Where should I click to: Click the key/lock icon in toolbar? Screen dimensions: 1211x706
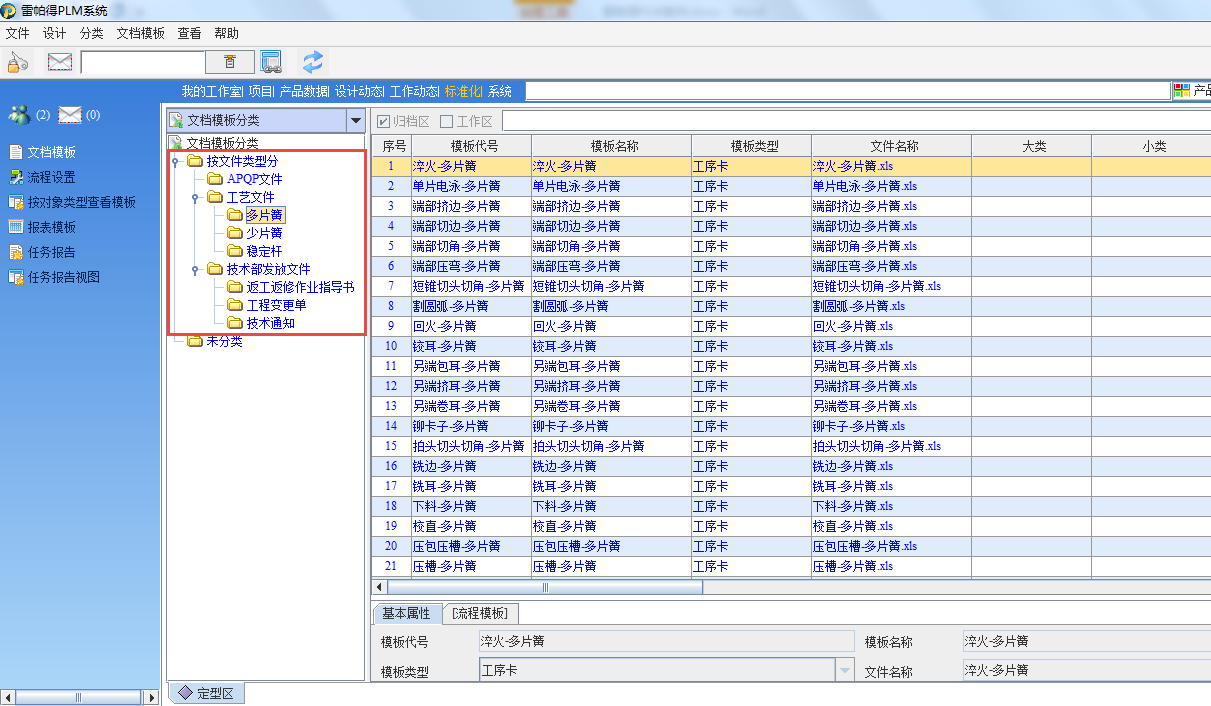click(18, 62)
